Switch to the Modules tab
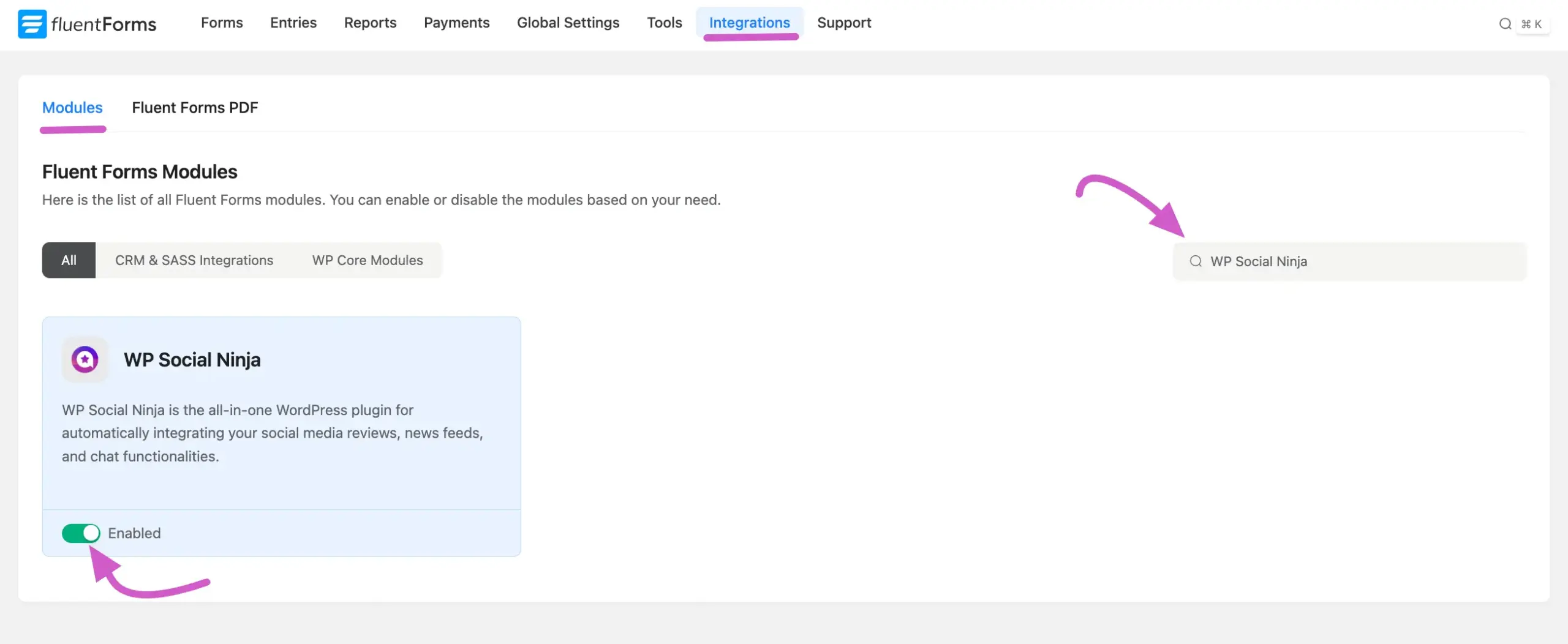The width and height of the screenshot is (1568, 644). point(72,108)
